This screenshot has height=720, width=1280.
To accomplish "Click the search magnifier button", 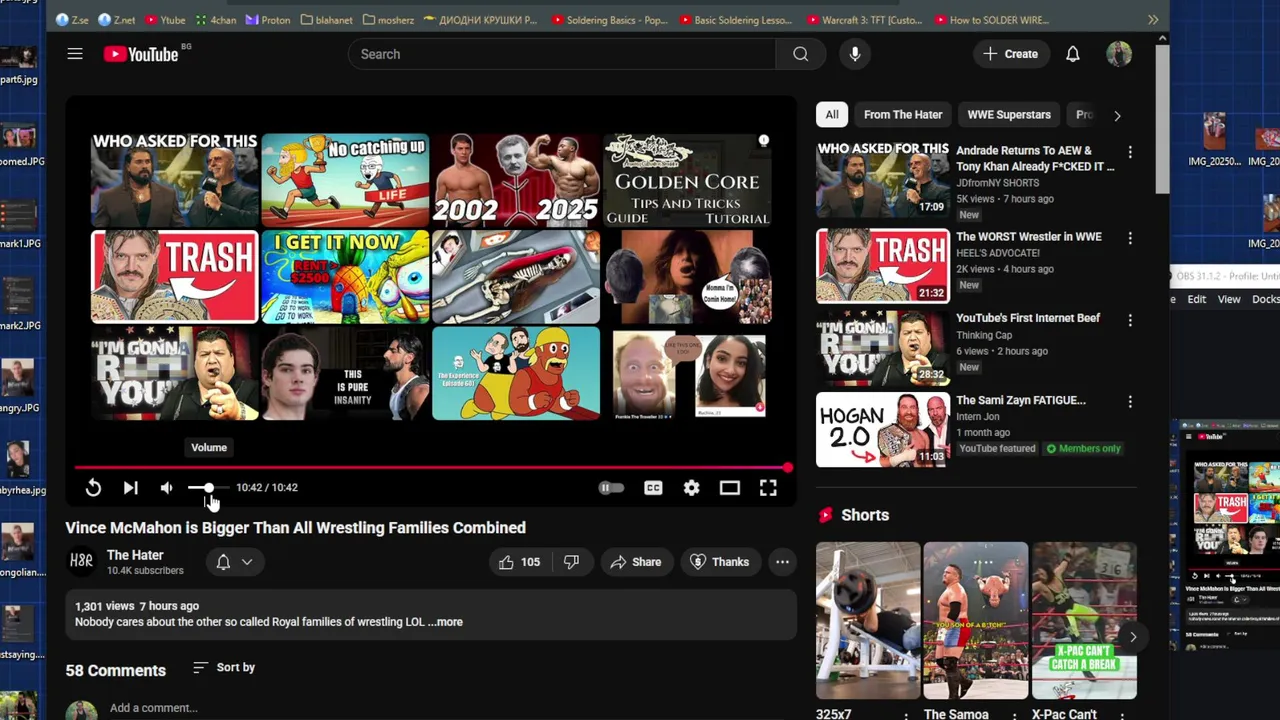I will click(x=800, y=54).
